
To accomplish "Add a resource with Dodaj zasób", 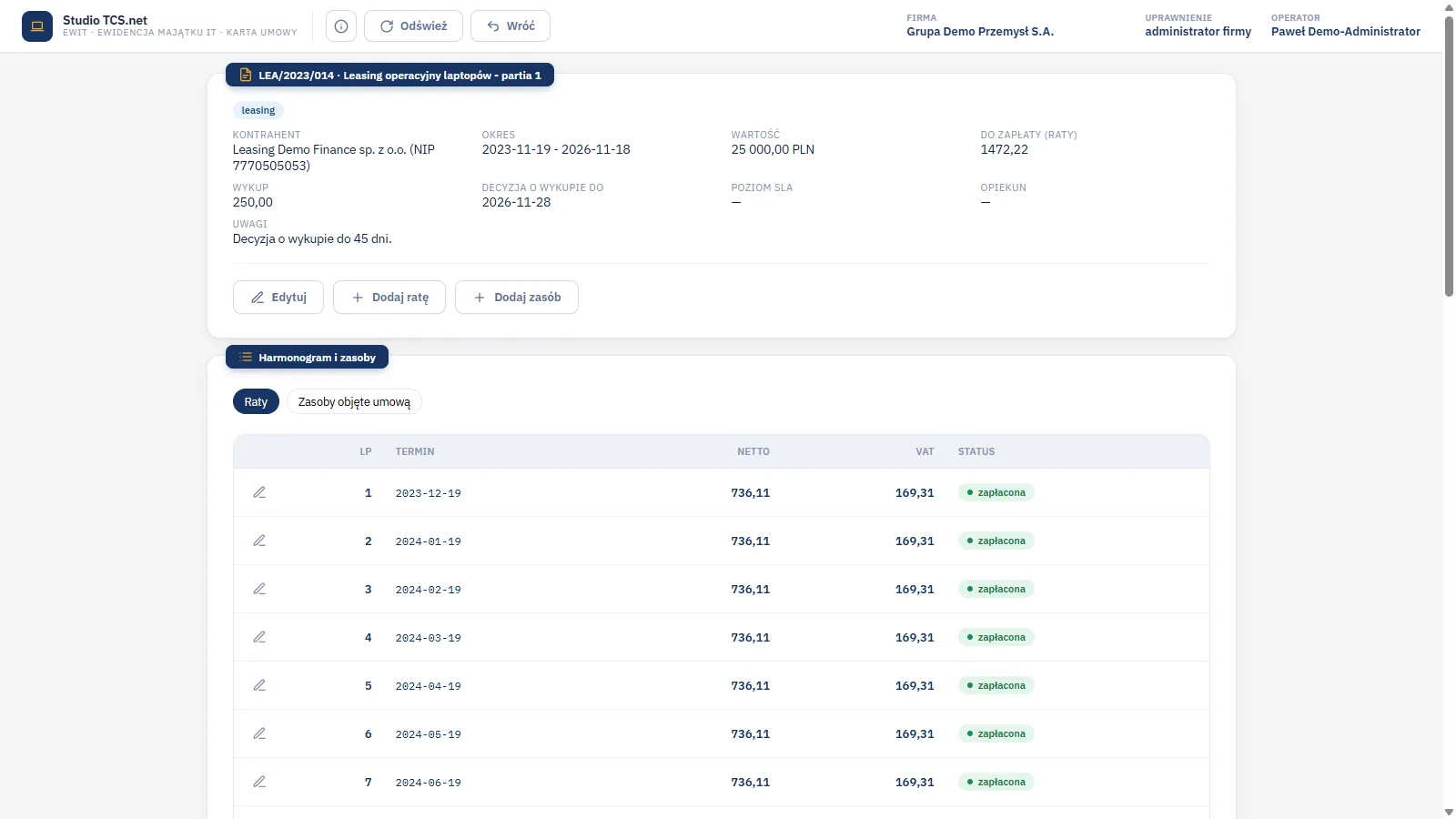I will (517, 298).
